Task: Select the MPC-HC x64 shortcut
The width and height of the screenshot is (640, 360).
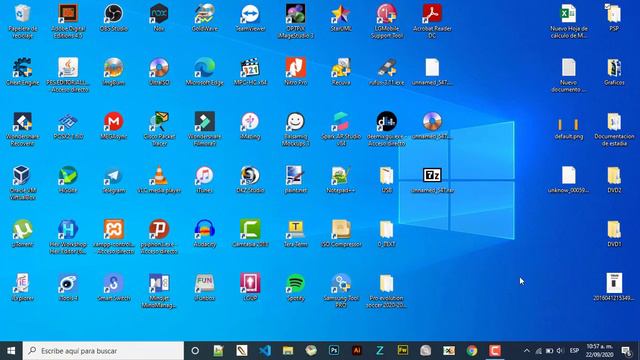Action: point(250,71)
